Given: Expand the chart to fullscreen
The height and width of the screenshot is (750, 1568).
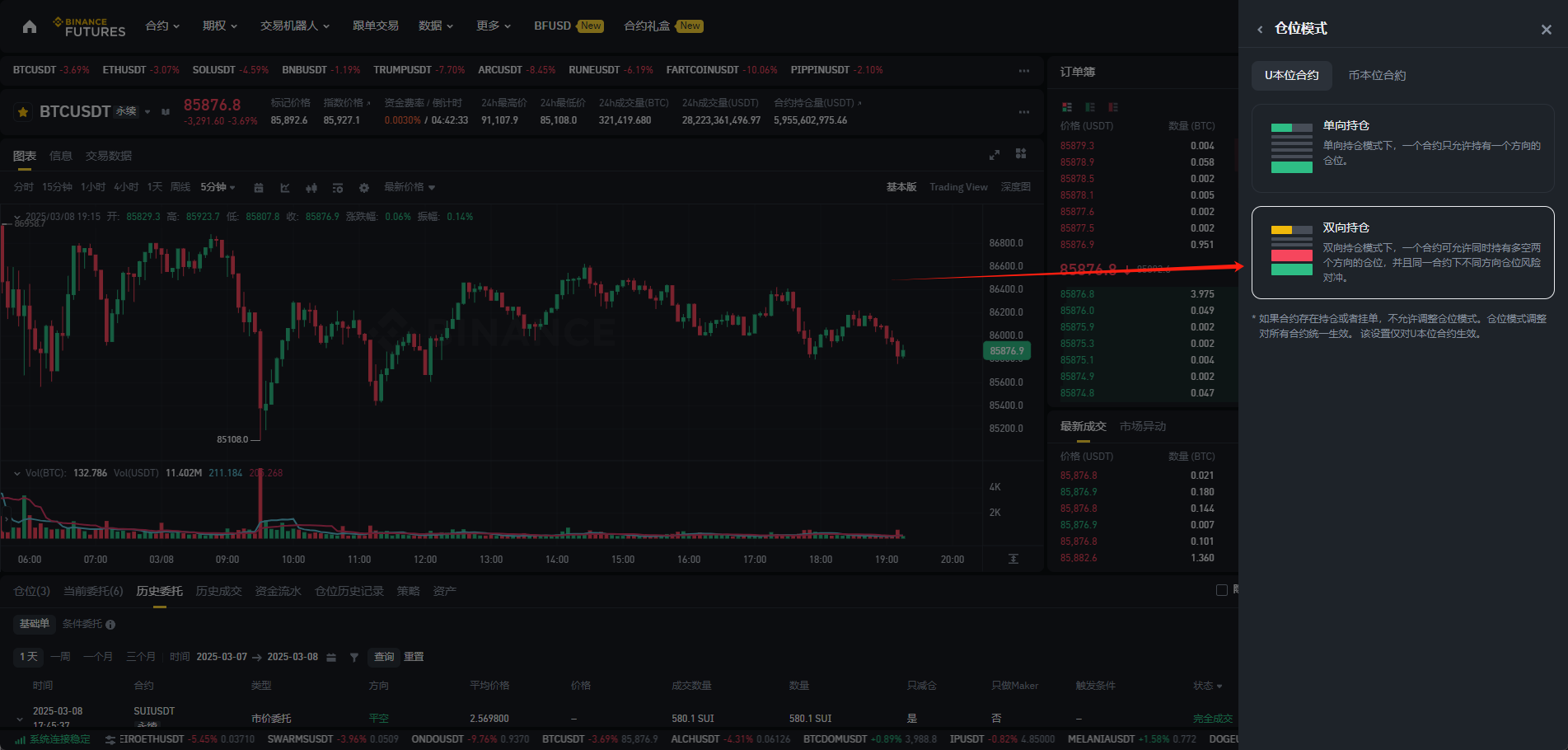Looking at the screenshot, I should (x=995, y=155).
